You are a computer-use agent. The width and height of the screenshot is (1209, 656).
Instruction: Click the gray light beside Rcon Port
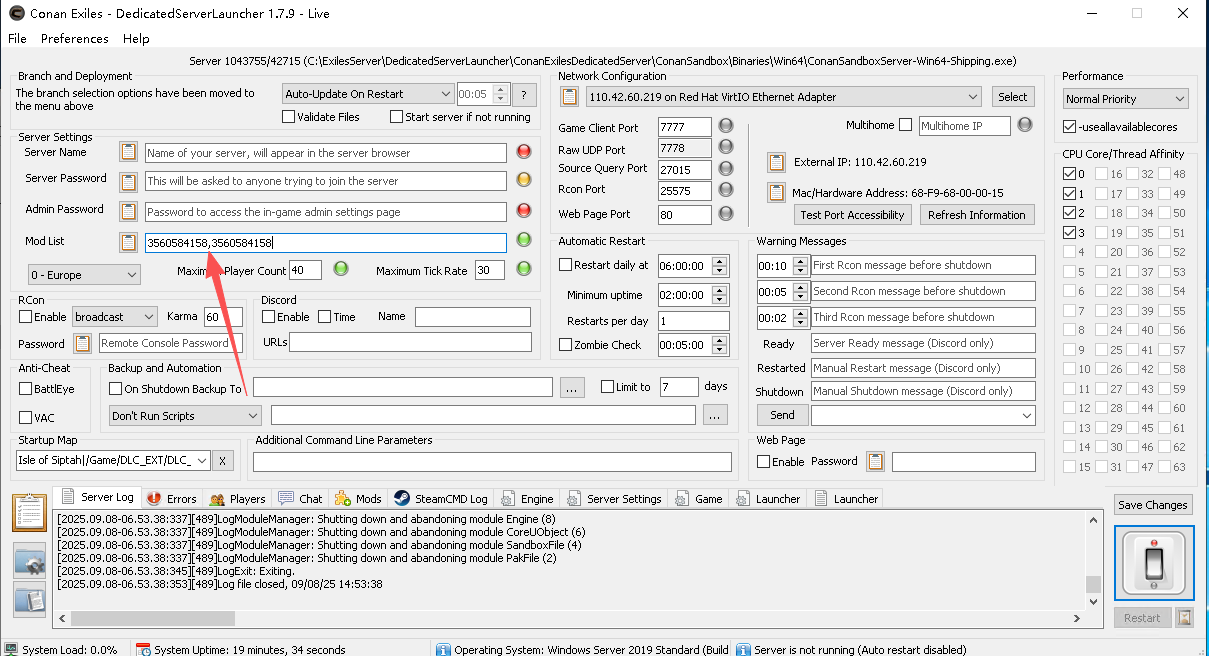[x=727, y=190]
